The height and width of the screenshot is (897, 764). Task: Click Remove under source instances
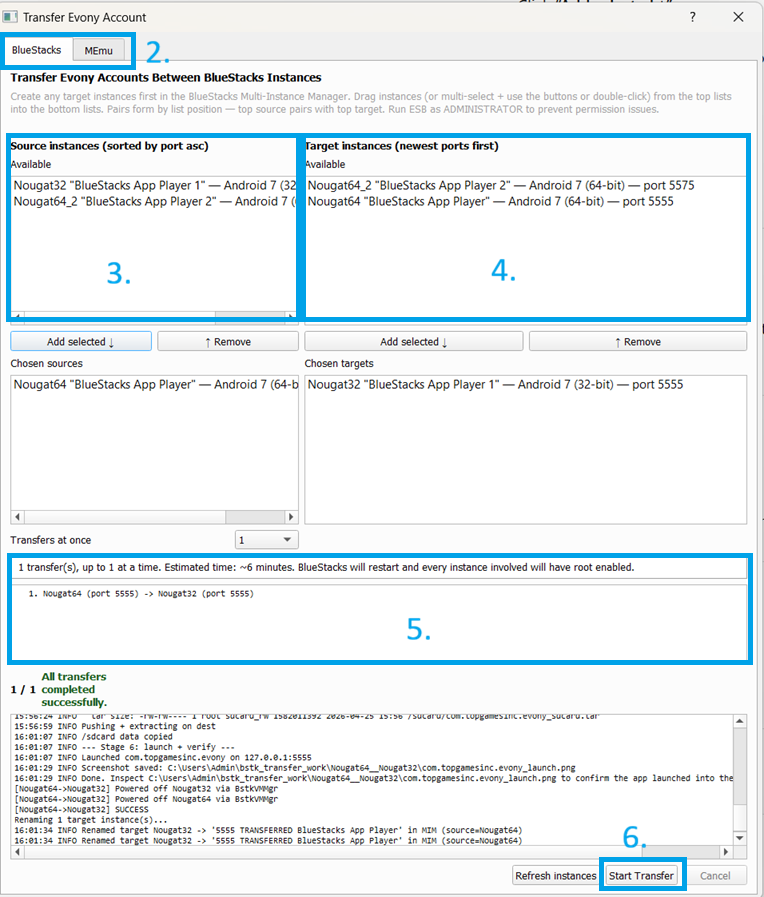click(228, 342)
